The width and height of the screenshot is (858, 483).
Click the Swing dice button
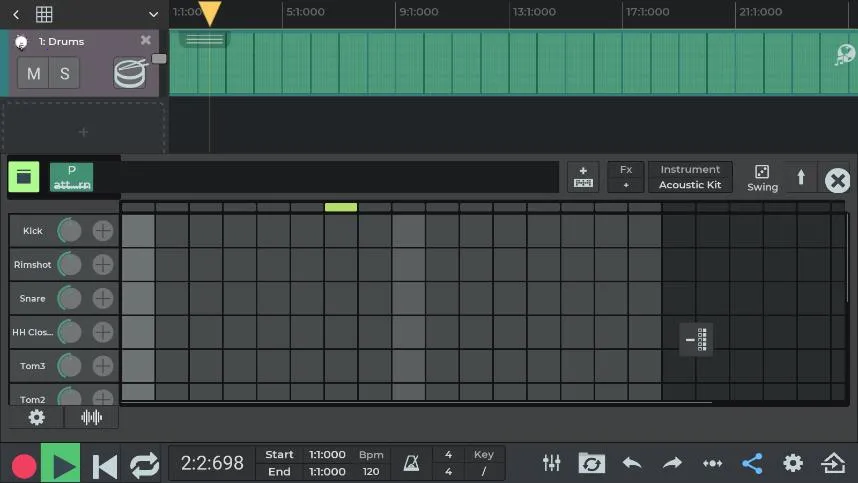point(762,177)
